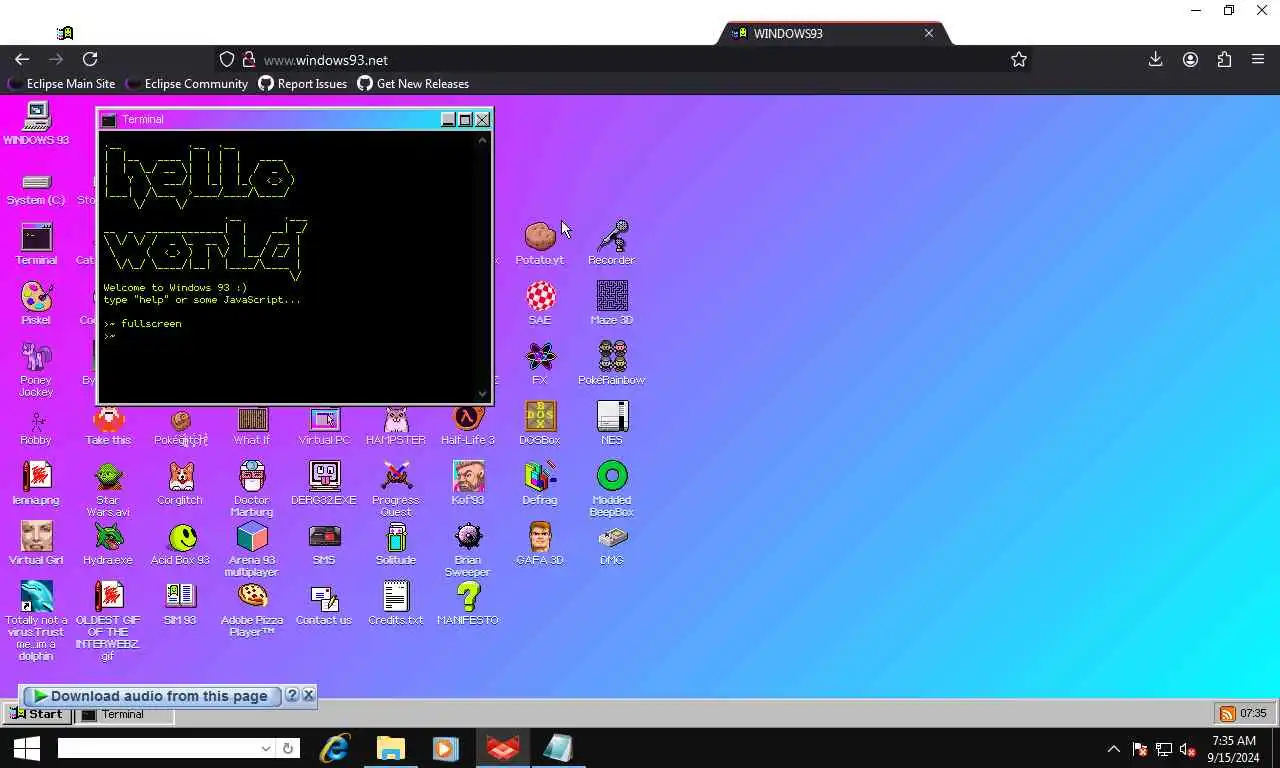The height and width of the screenshot is (768, 1280).
Task: Open Eclipse Community bookmark
Action: [186, 84]
